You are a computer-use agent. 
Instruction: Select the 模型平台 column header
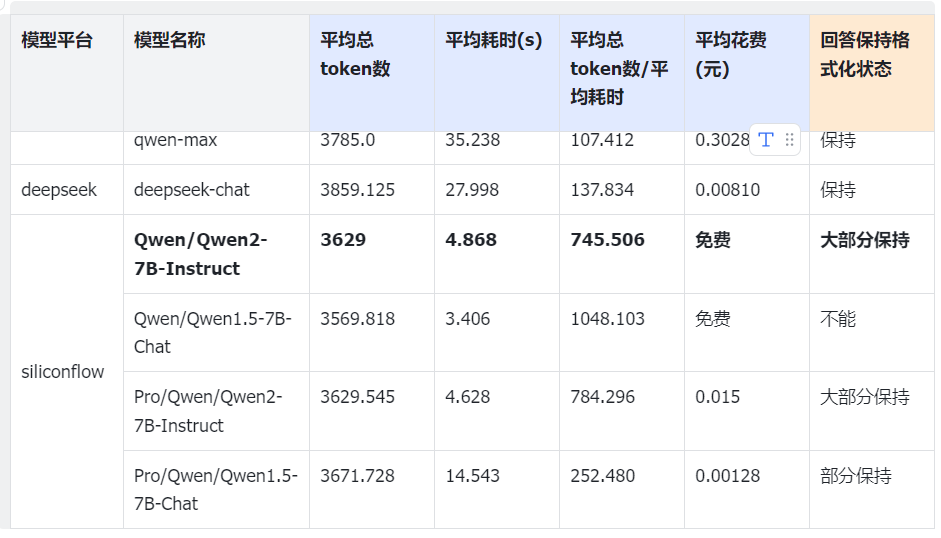[57, 41]
